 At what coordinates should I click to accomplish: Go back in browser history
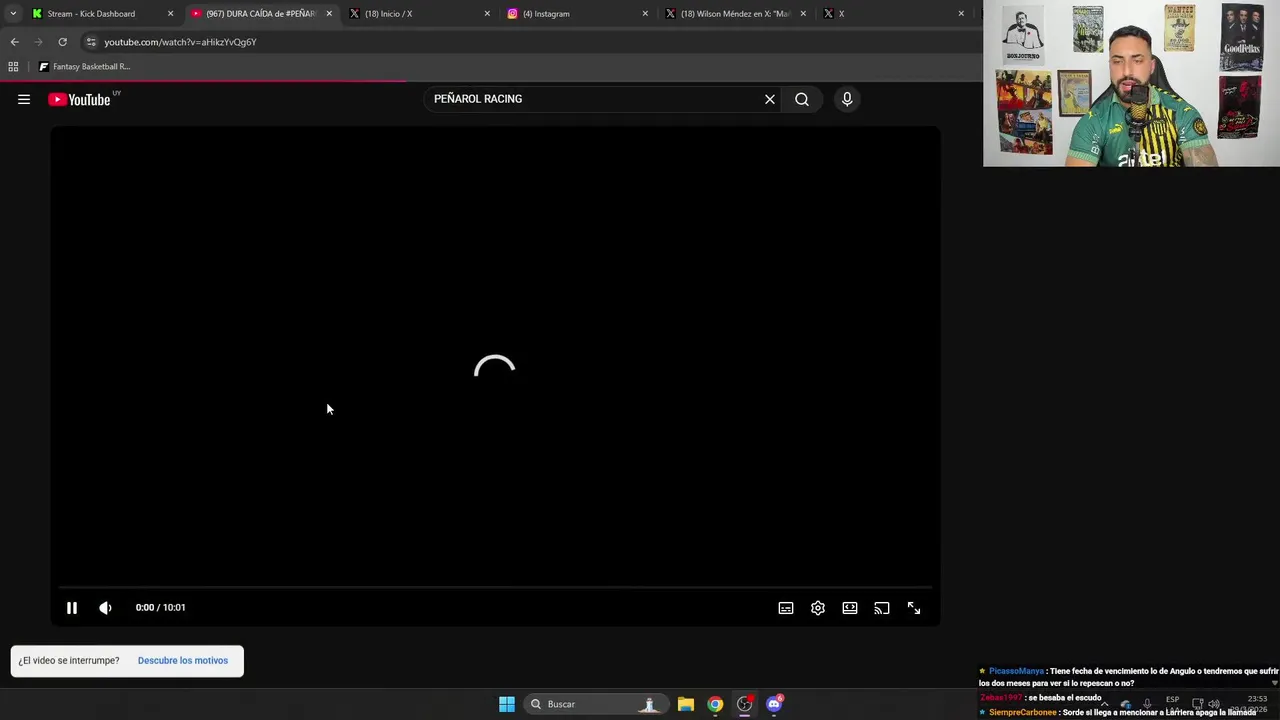point(14,42)
